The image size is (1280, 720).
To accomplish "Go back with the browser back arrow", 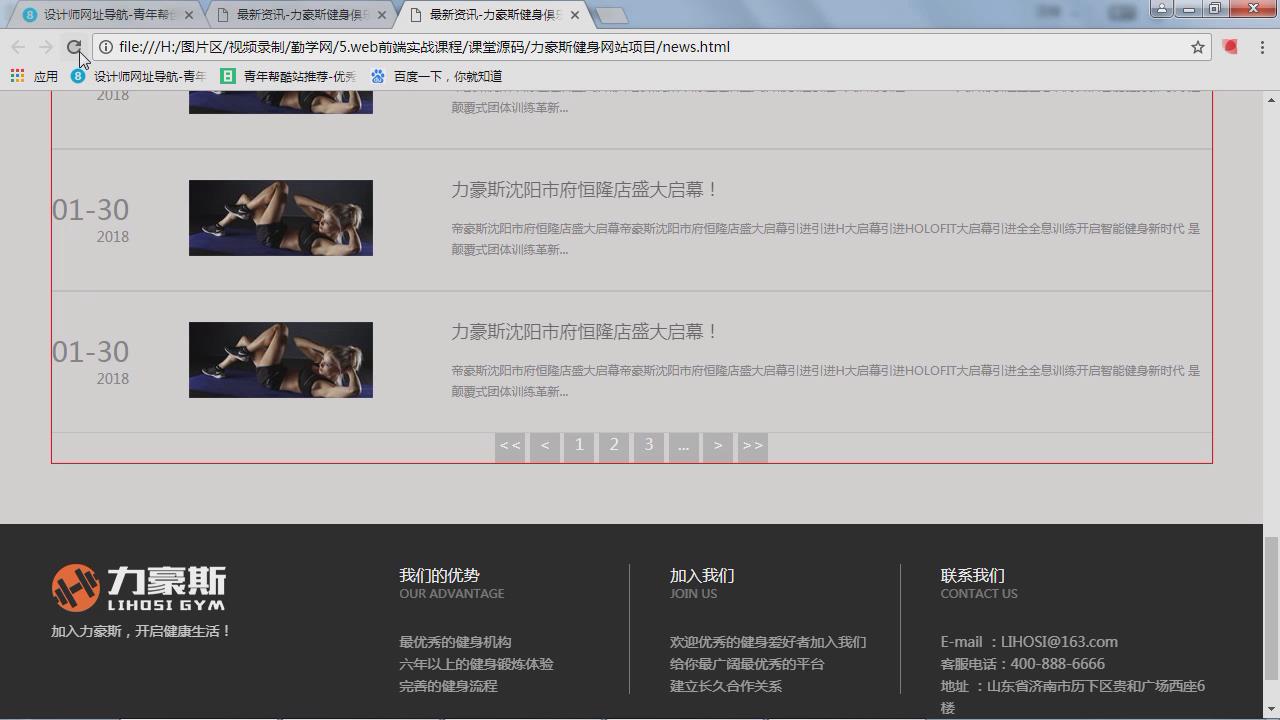I will pyautogui.click(x=18, y=47).
